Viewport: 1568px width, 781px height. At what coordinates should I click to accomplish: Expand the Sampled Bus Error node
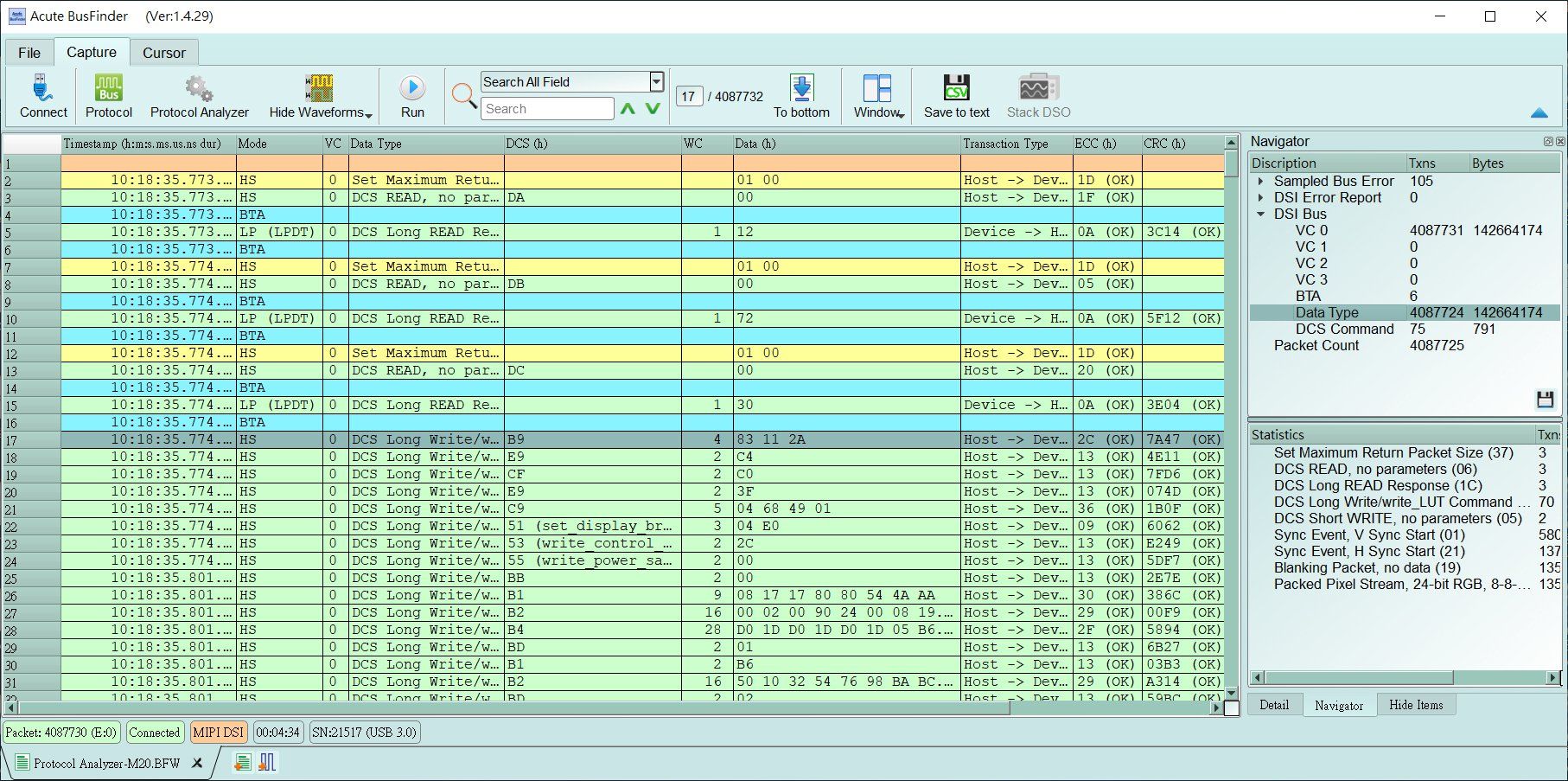coord(1260,181)
